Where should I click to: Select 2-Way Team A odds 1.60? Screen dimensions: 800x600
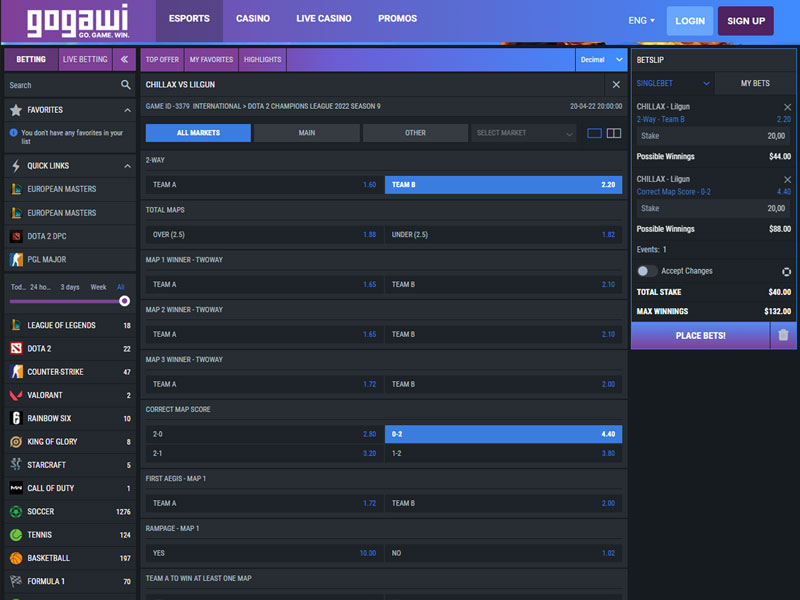coord(265,185)
